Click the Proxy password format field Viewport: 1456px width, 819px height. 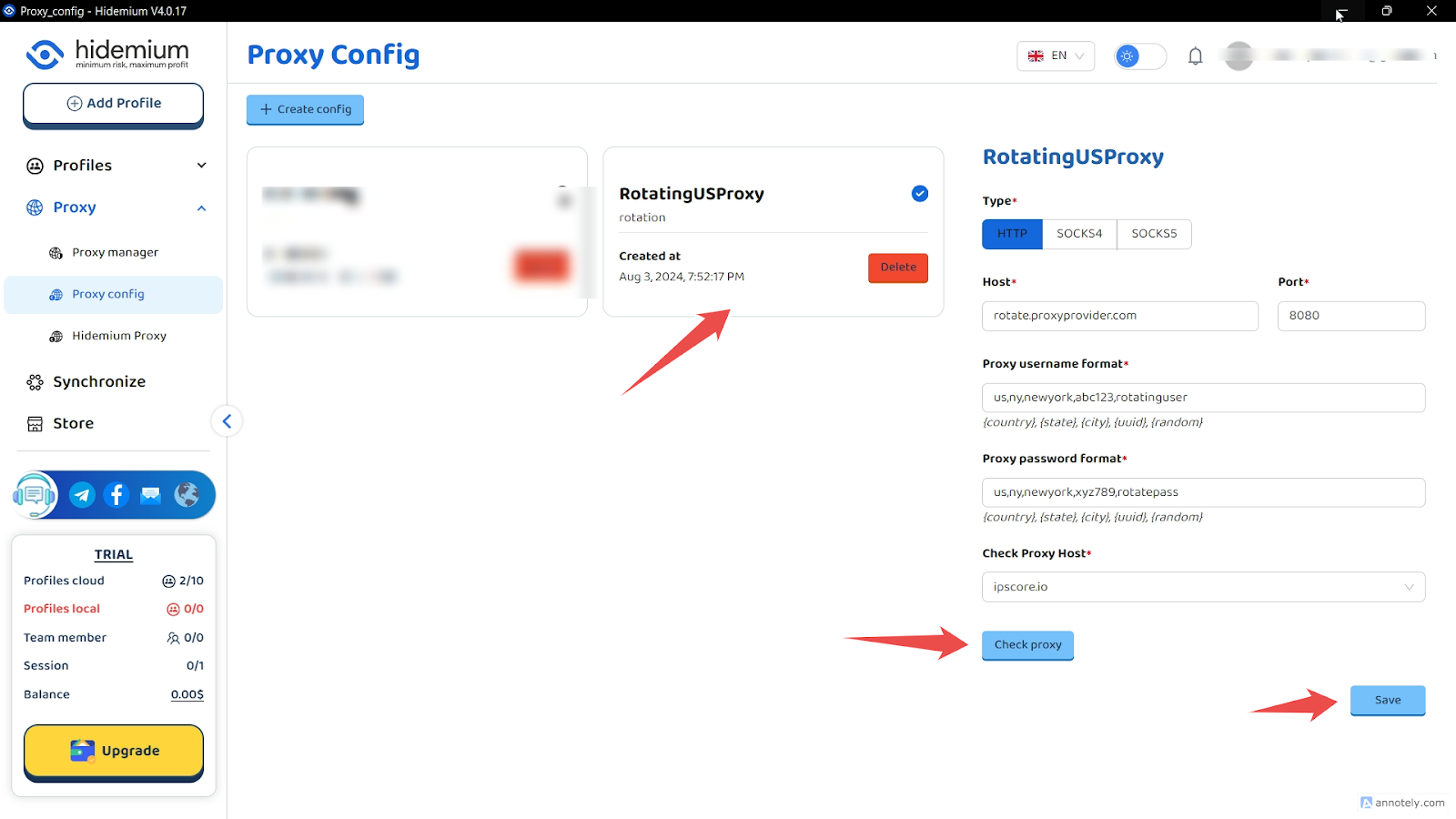[x=1203, y=493]
